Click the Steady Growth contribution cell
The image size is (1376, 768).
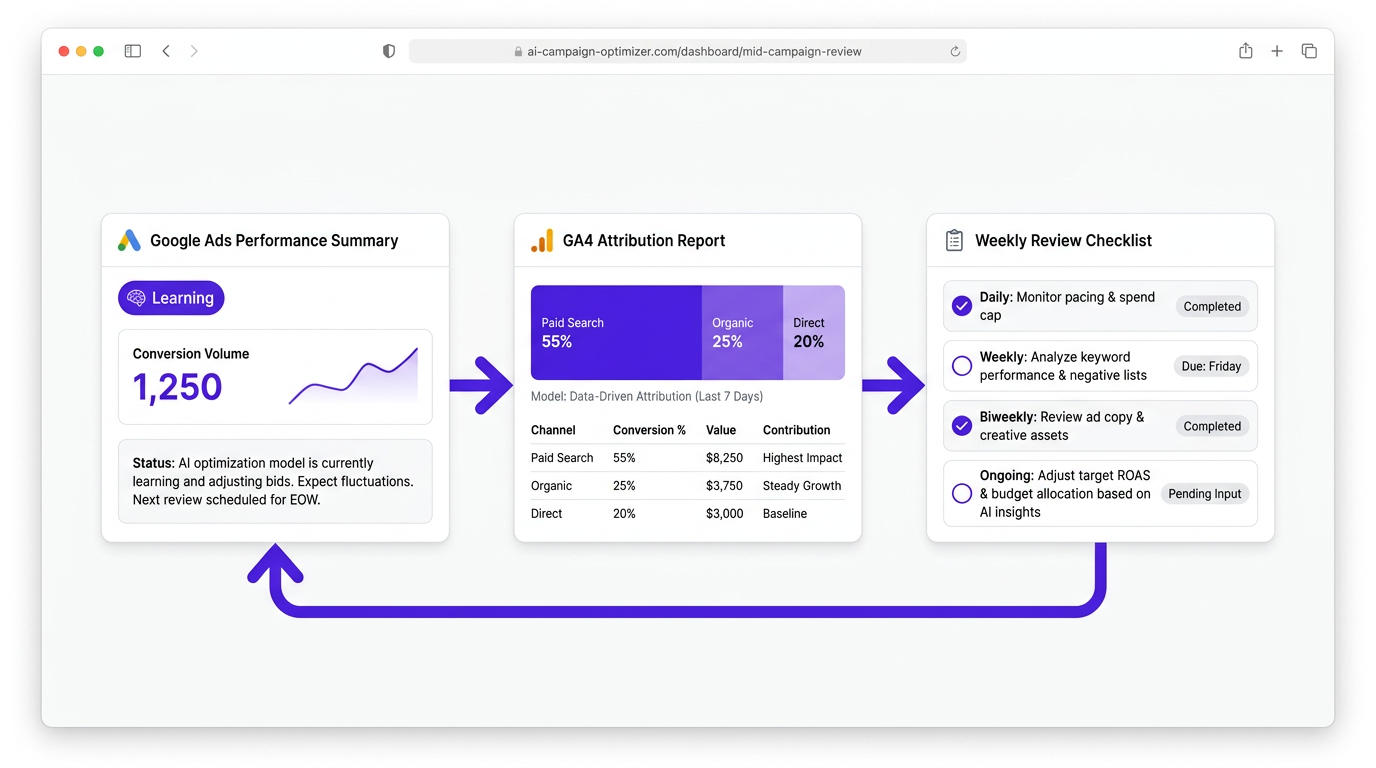802,486
